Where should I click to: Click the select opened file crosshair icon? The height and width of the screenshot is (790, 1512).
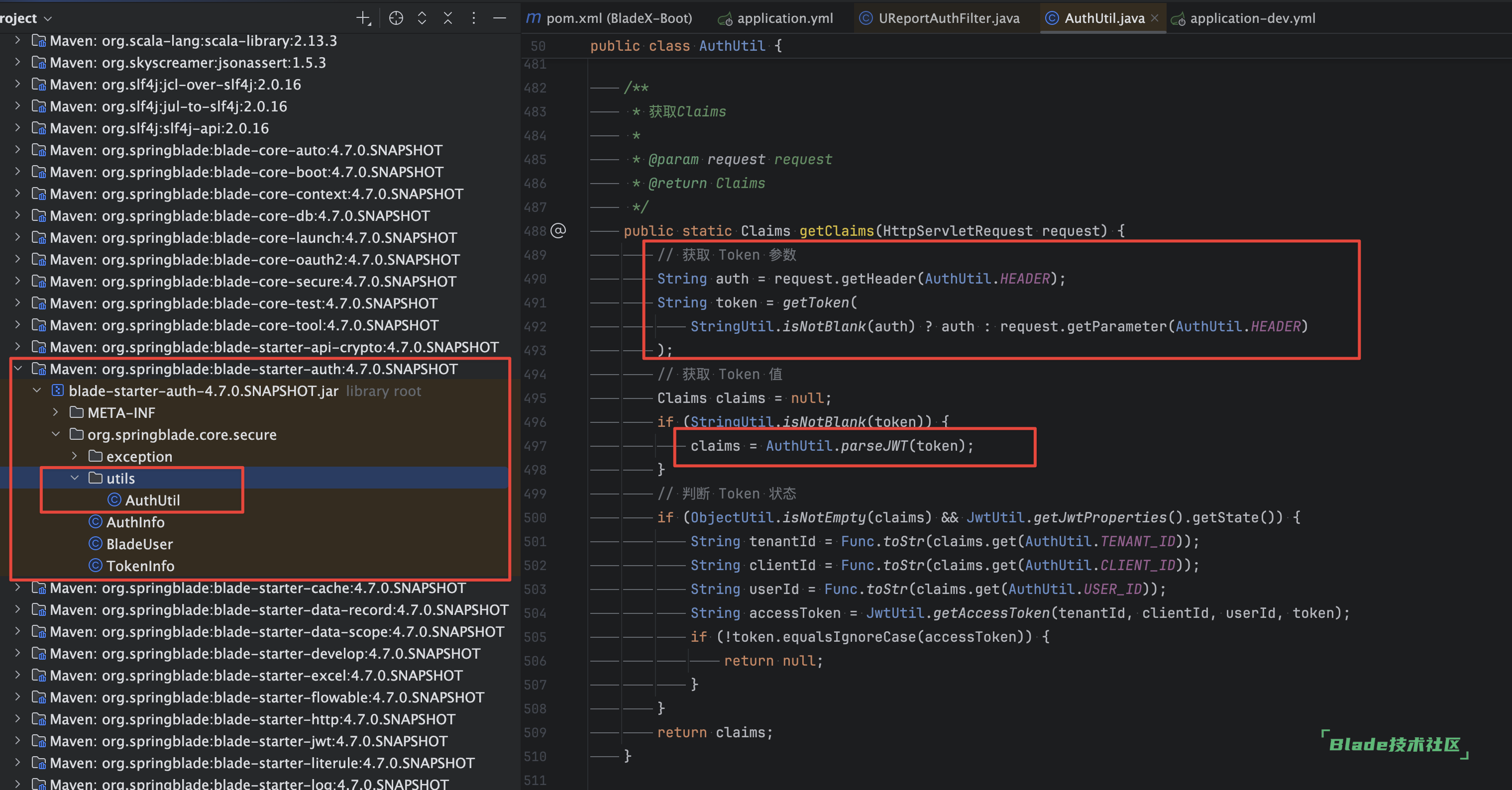(396, 18)
